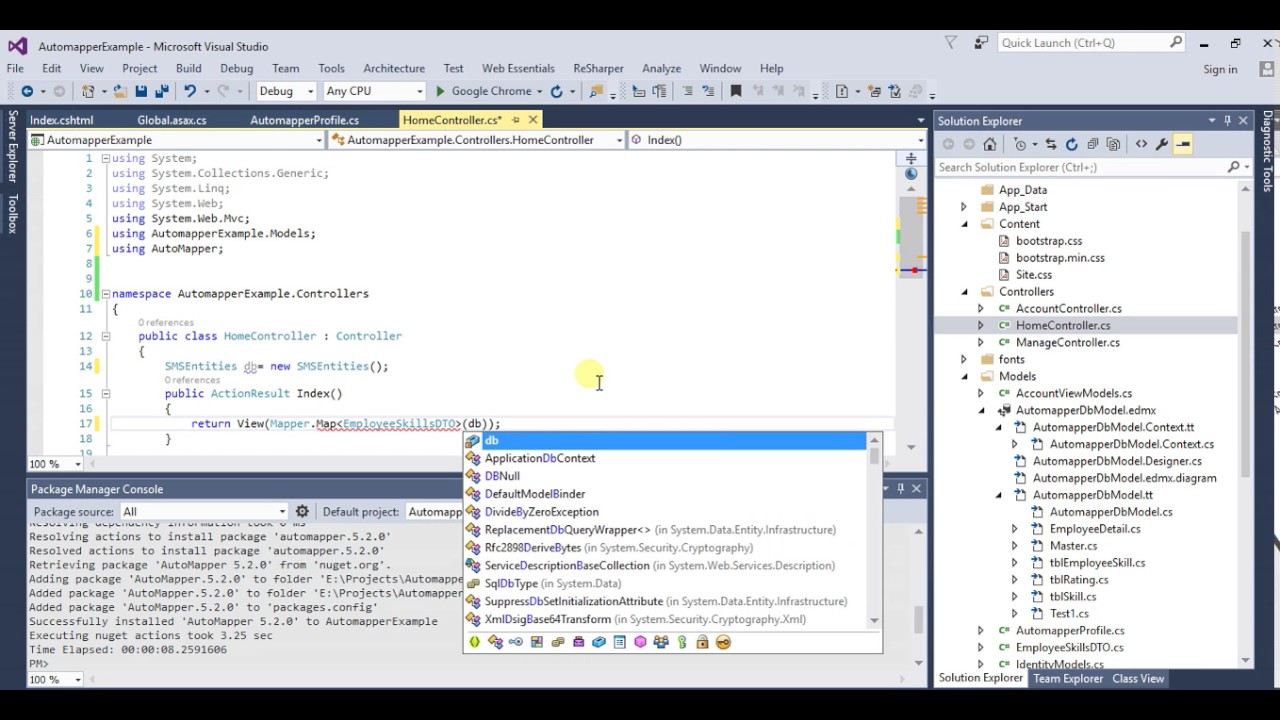This screenshot has height=720, width=1280.
Task: Switch to the AutomapperProfile.cs tab
Action: [x=304, y=120]
